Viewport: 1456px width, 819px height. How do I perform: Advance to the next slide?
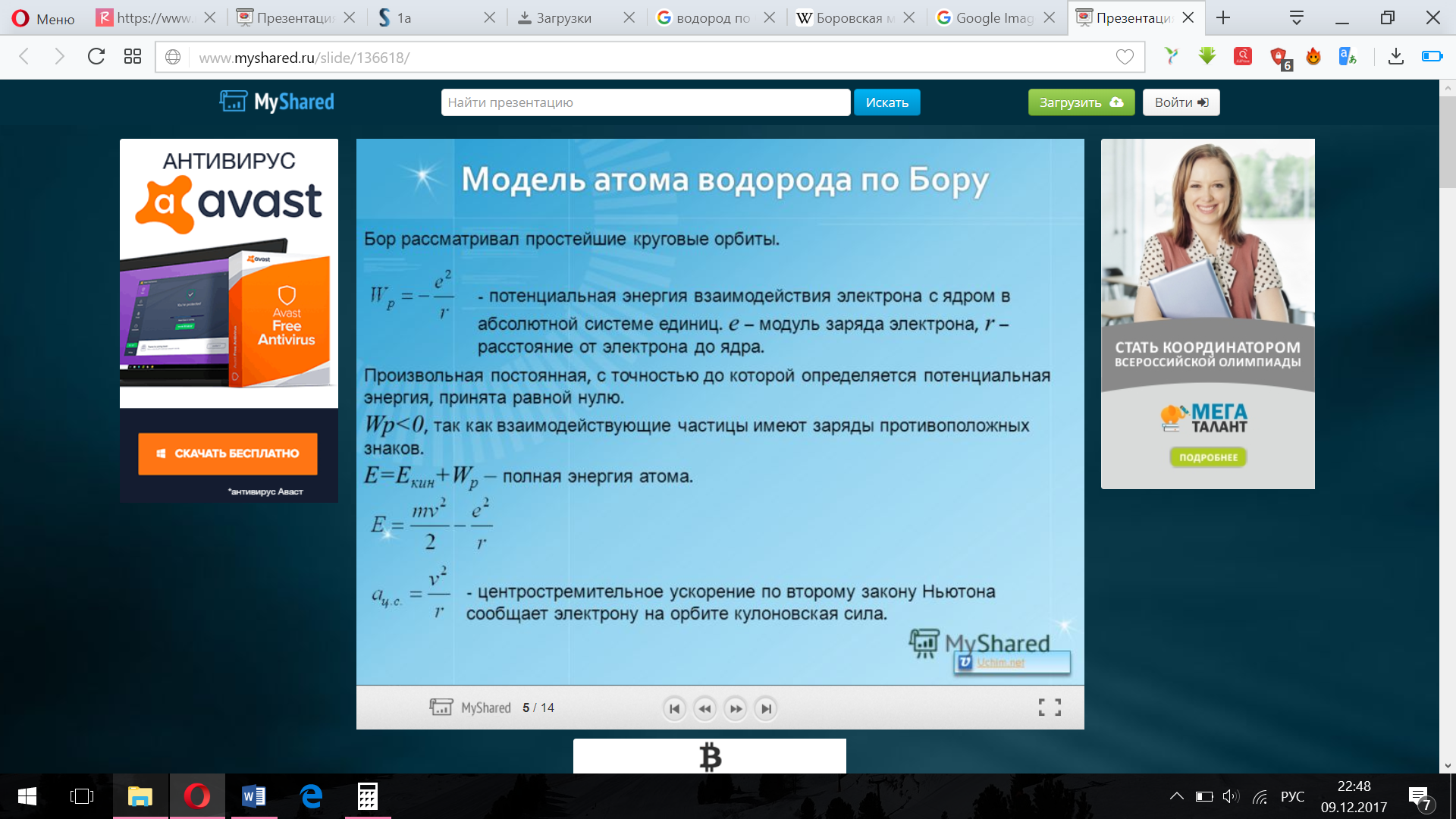tap(736, 708)
